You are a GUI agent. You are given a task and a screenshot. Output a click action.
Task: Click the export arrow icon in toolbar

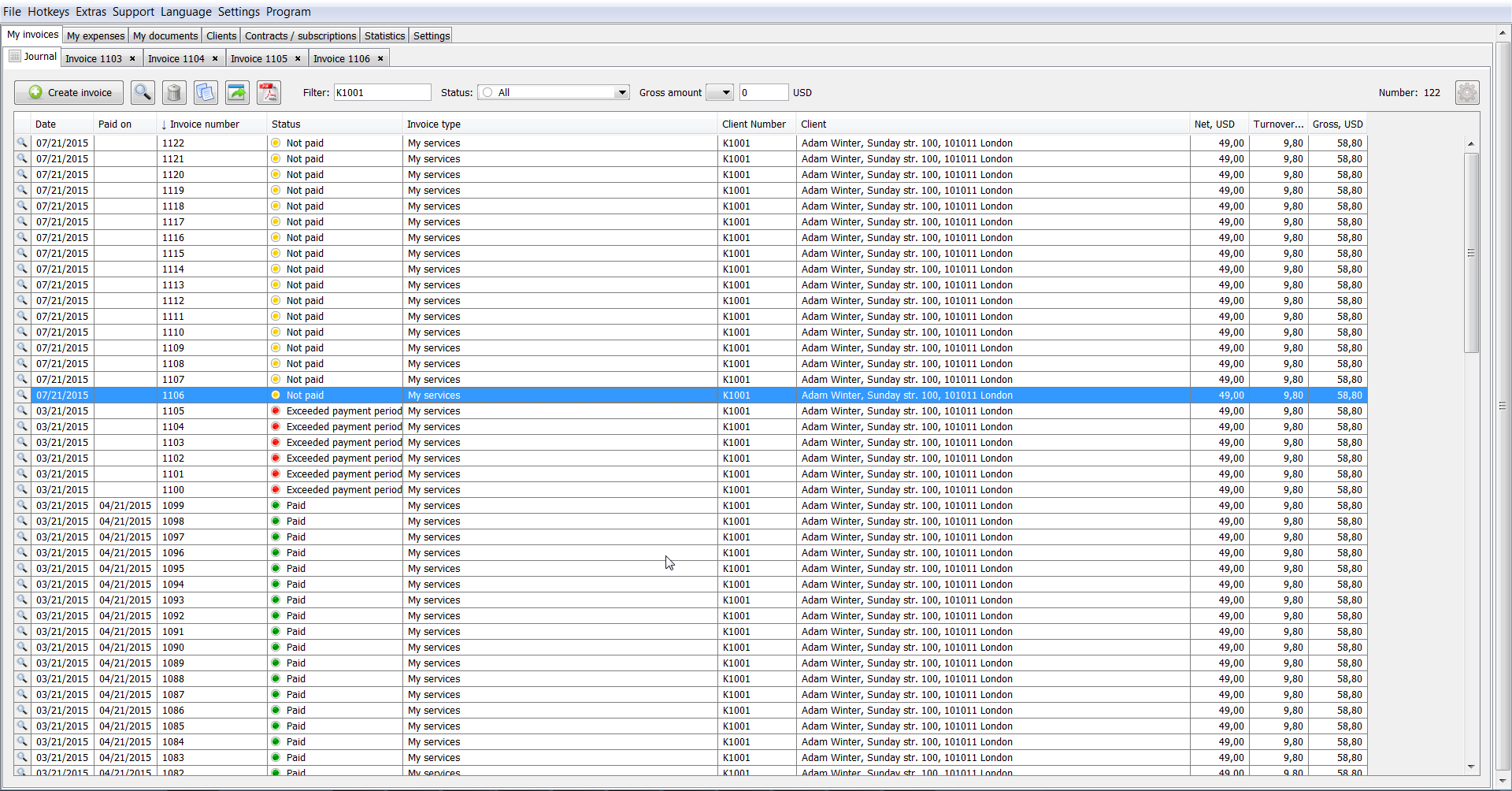pyautogui.click(x=237, y=93)
